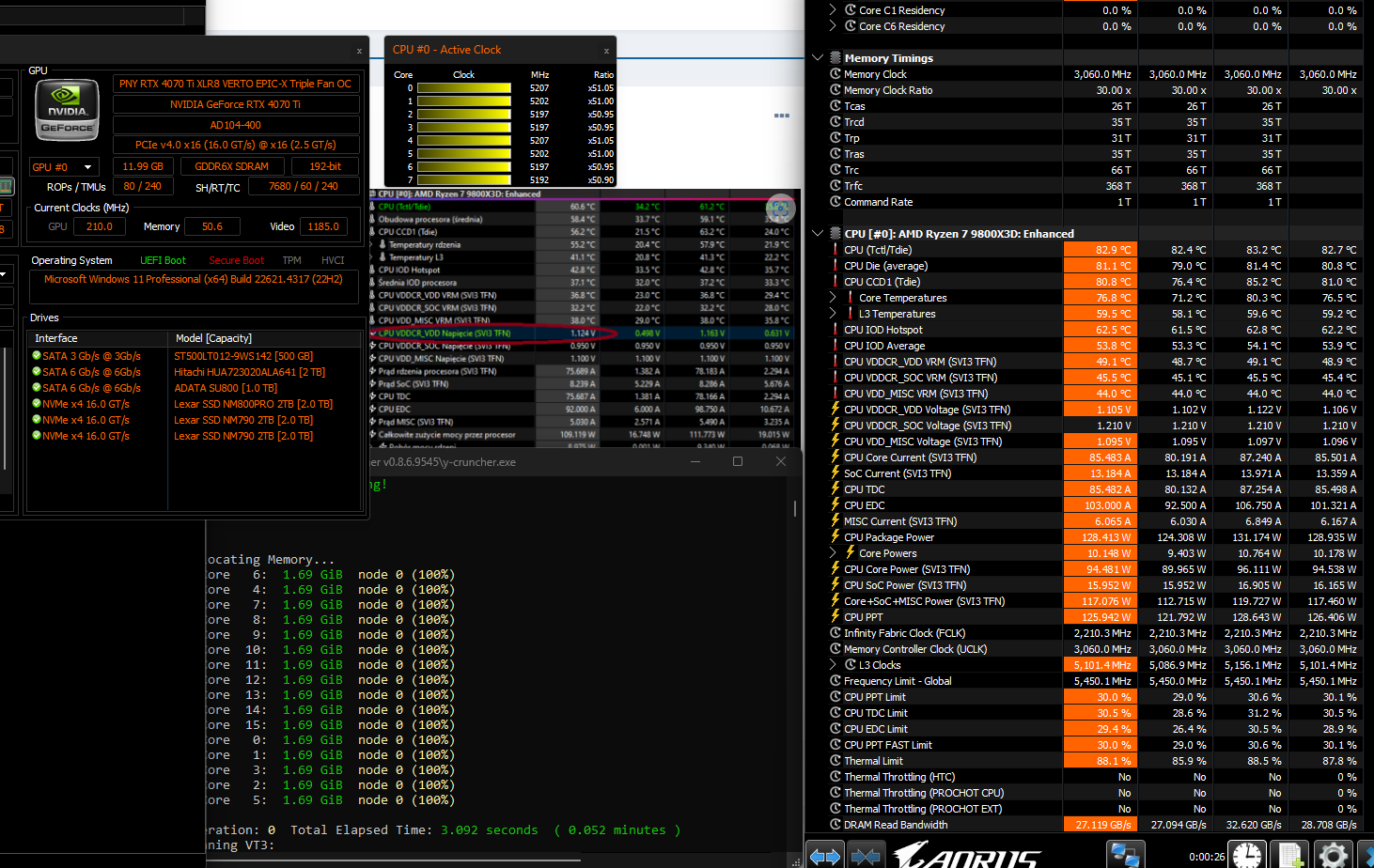
Task: Open sensor settings gear icon
Action: [1333, 855]
